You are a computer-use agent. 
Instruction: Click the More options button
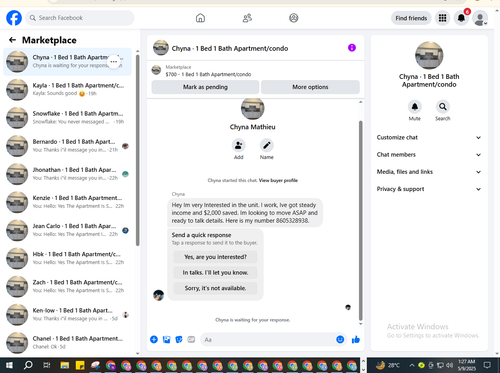pos(310,87)
